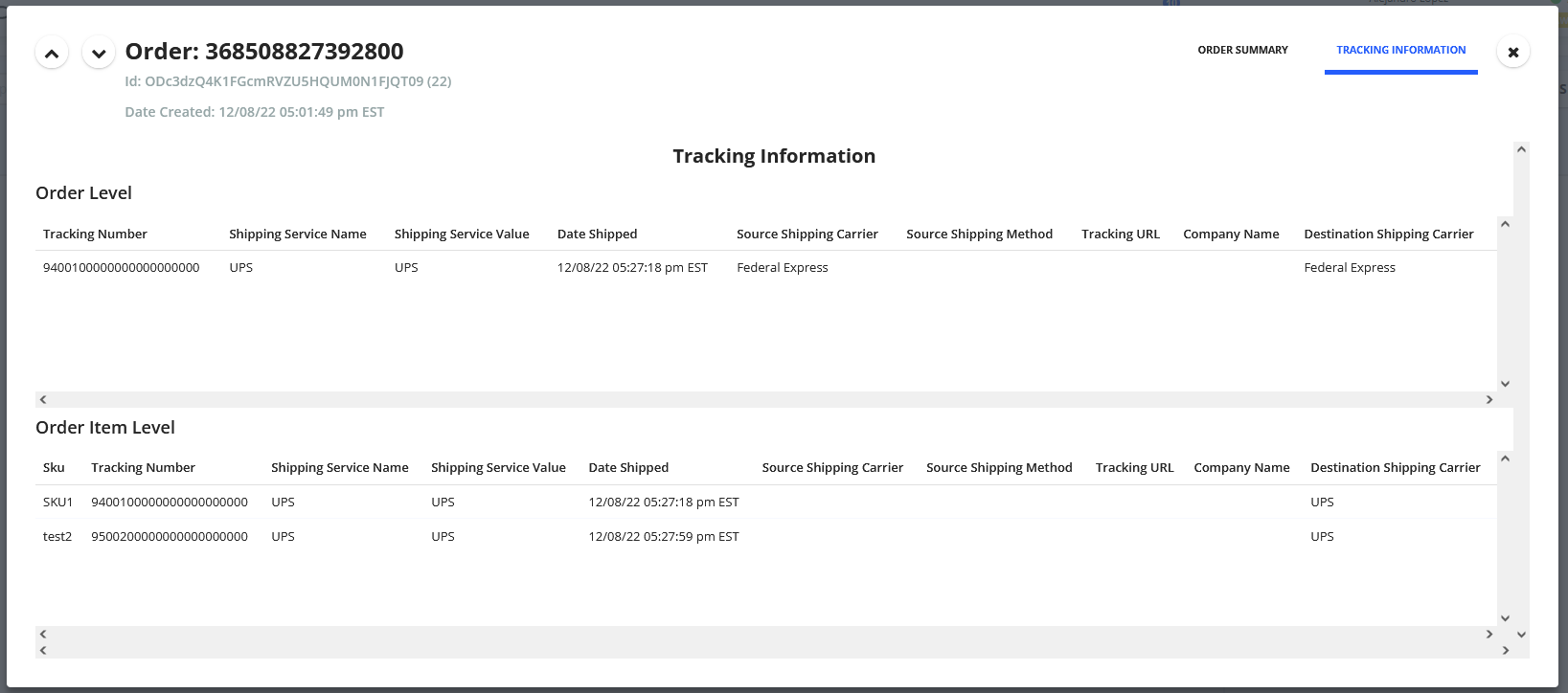Click the right scroll arrow on Order Level table
1568x693 pixels.
(x=1489, y=399)
